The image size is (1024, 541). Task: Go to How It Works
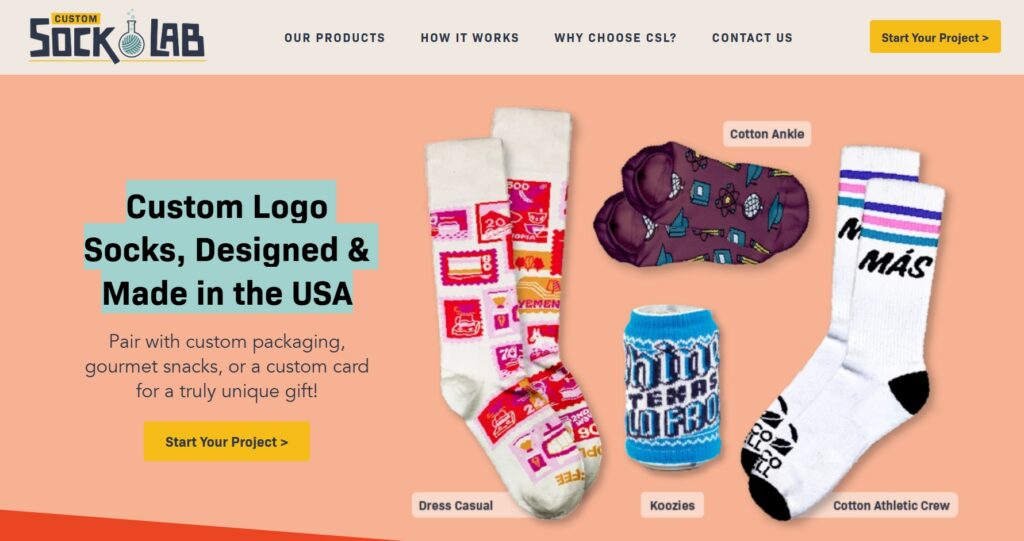click(470, 38)
